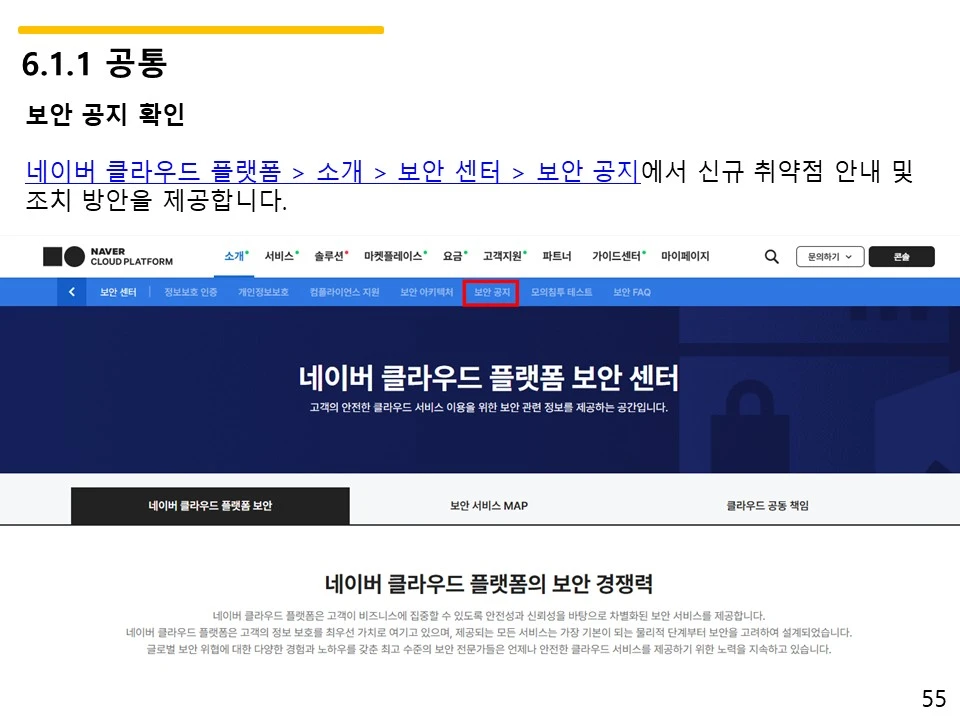Select the highlighted 보안 공지 nav item
Image resolution: width=960 pixels, height=720 pixels.
click(491, 292)
